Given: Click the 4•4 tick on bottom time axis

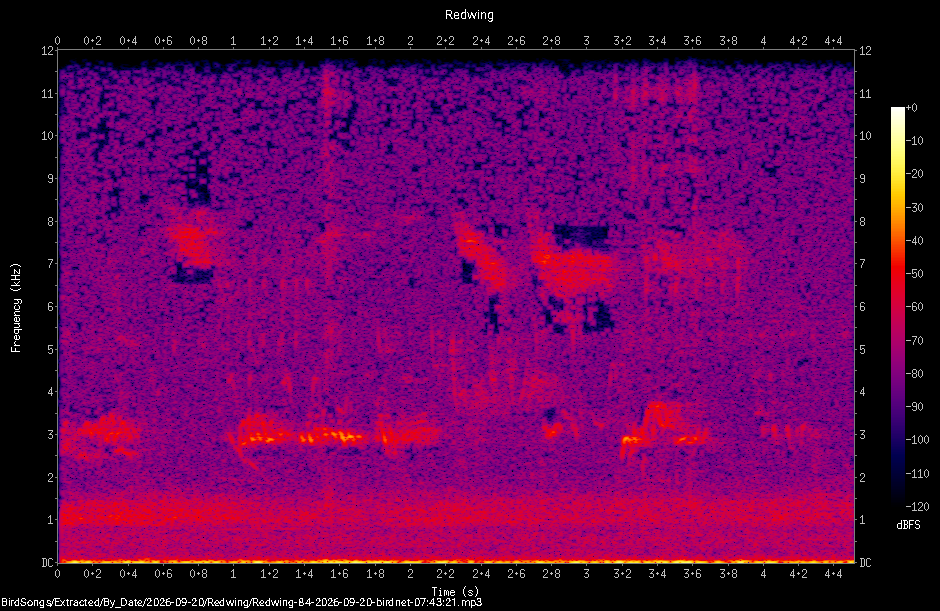Looking at the screenshot, I should click(833, 574).
